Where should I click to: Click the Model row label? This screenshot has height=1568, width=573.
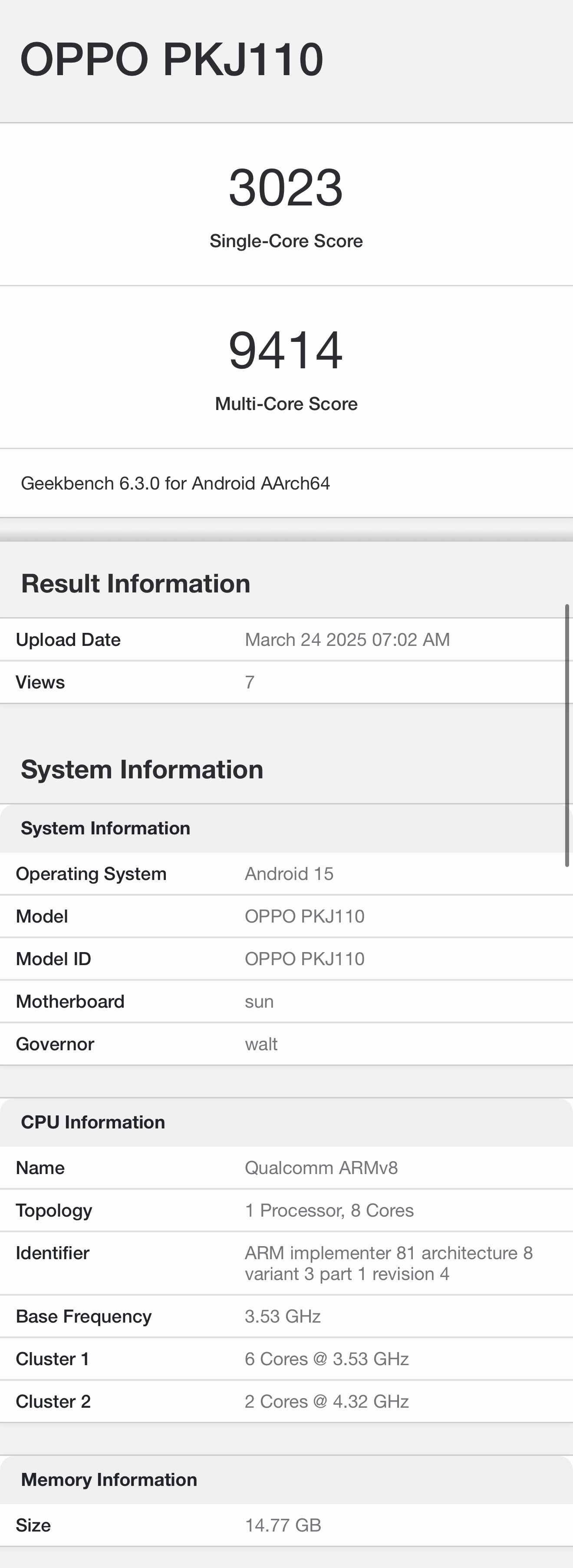[x=42, y=917]
